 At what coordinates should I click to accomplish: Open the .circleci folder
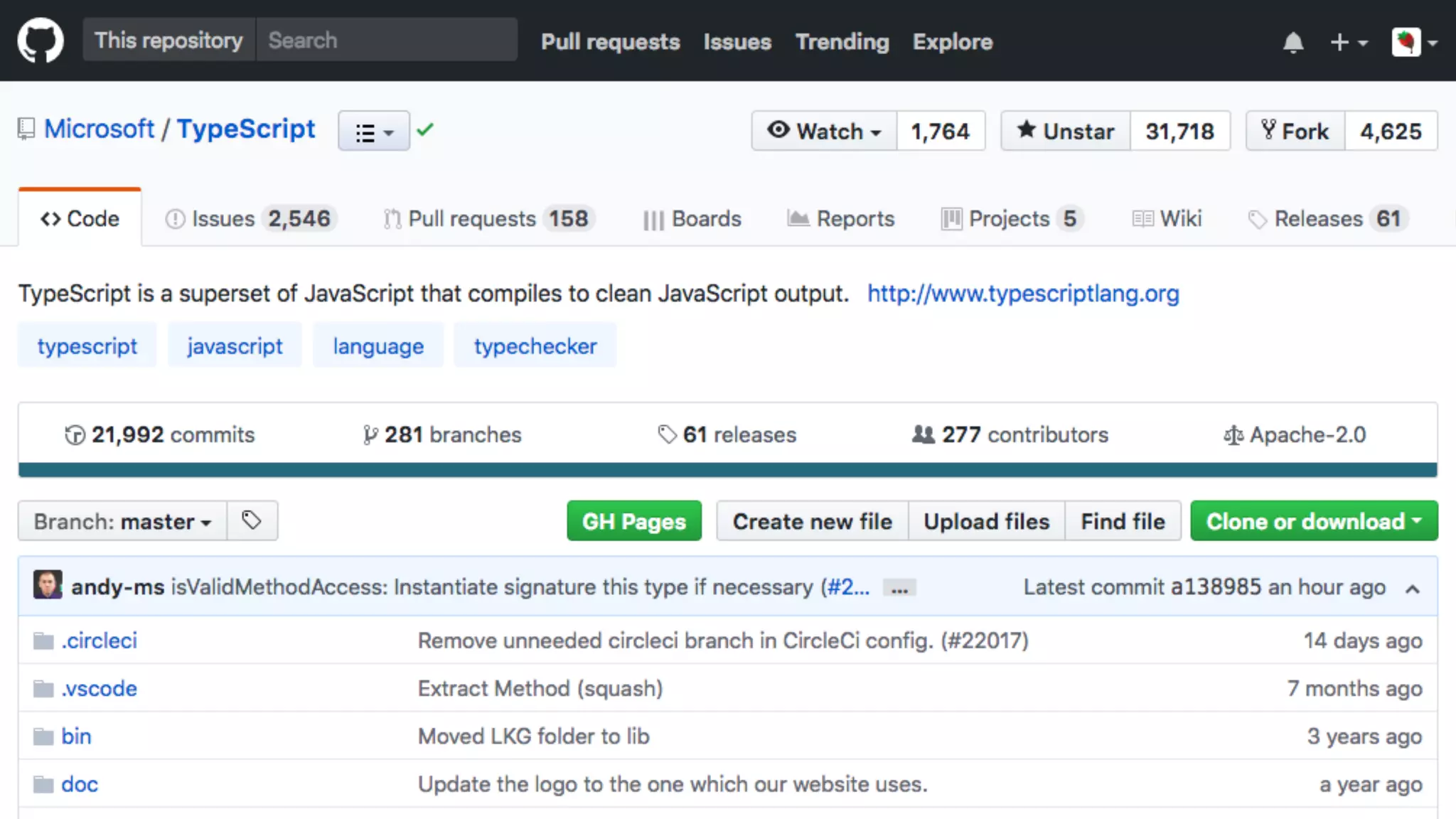(x=99, y=641)
